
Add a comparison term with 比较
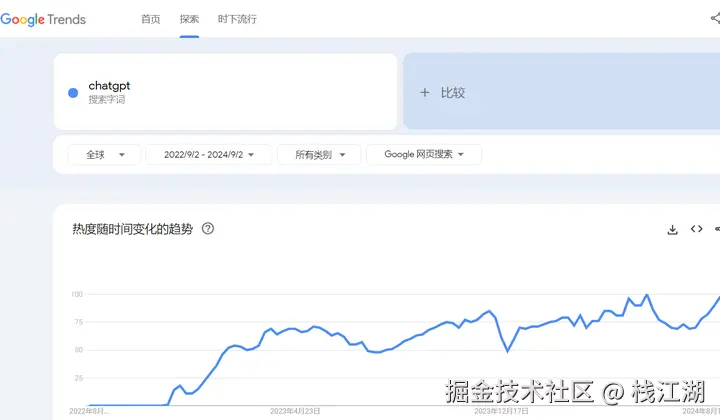click(x=561, y=91)
